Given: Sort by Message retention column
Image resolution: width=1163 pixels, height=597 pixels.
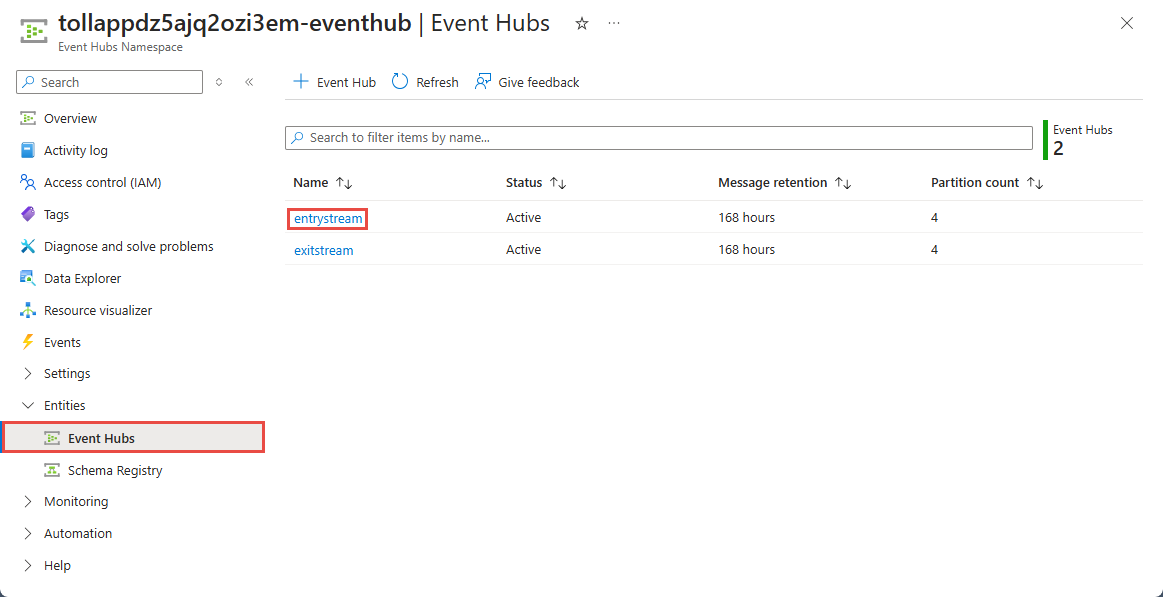Looking at the screenshot, I should [785, 182].
